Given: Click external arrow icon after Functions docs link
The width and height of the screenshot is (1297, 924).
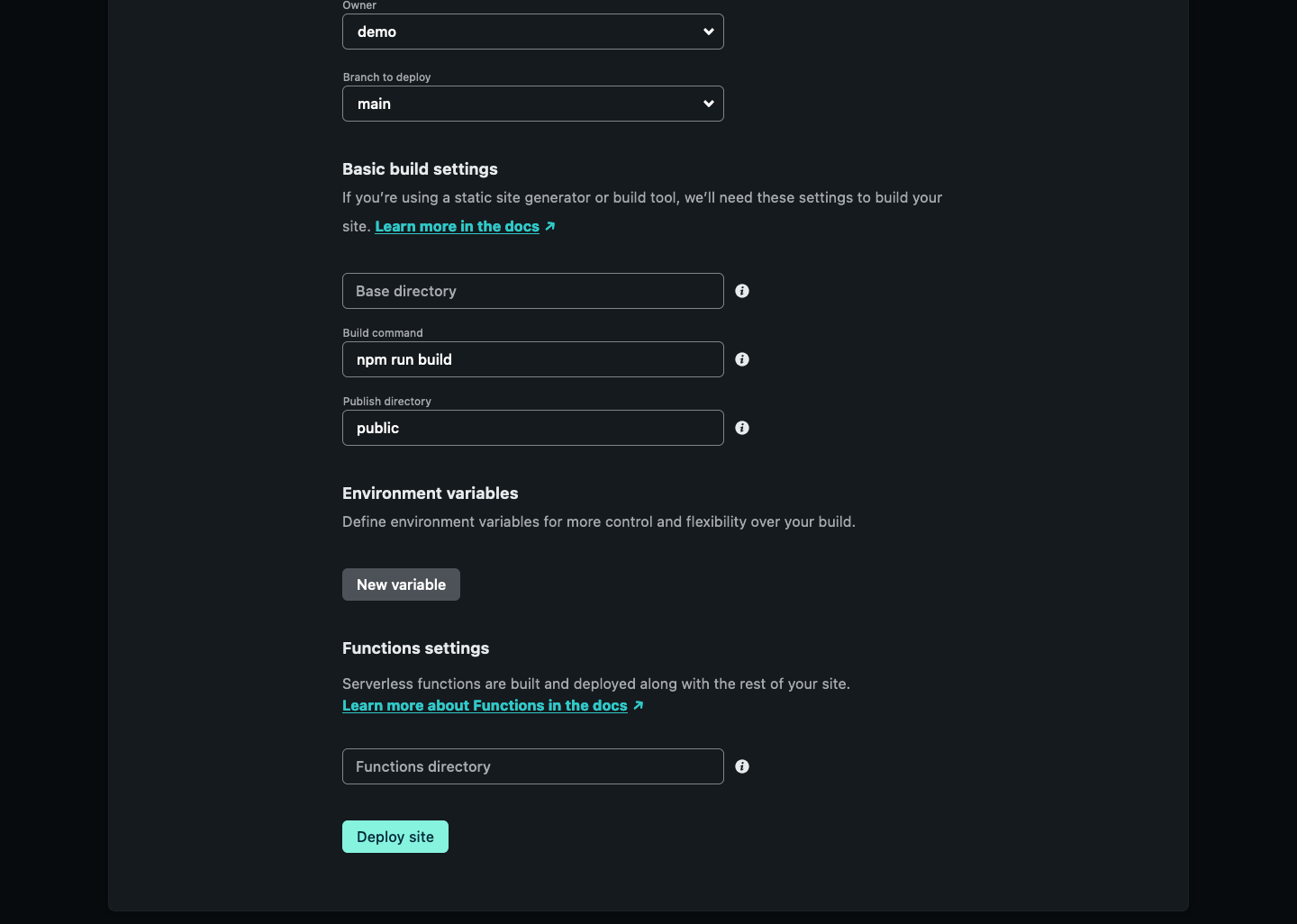Looking at the screenshot, I should point(639,705).
